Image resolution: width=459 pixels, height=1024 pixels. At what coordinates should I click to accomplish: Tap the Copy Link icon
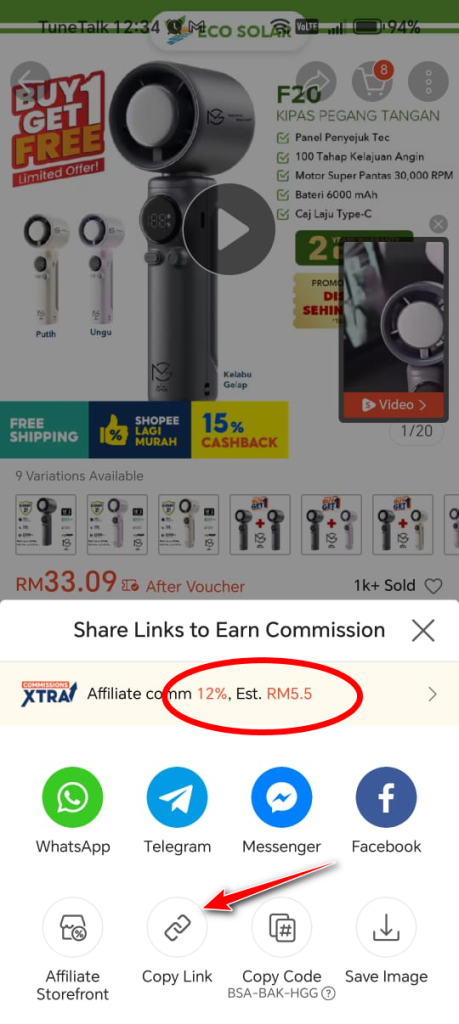177,927
